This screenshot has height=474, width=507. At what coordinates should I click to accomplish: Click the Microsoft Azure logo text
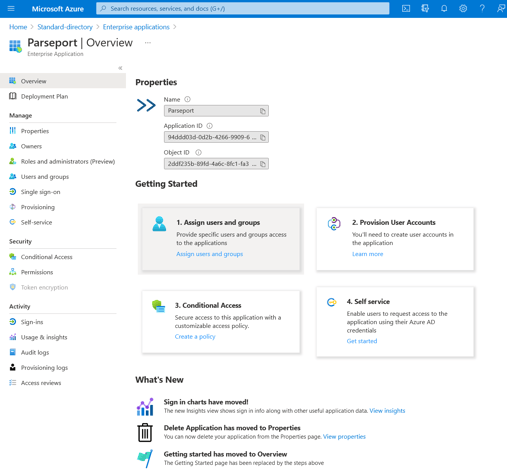click(58, 9)
